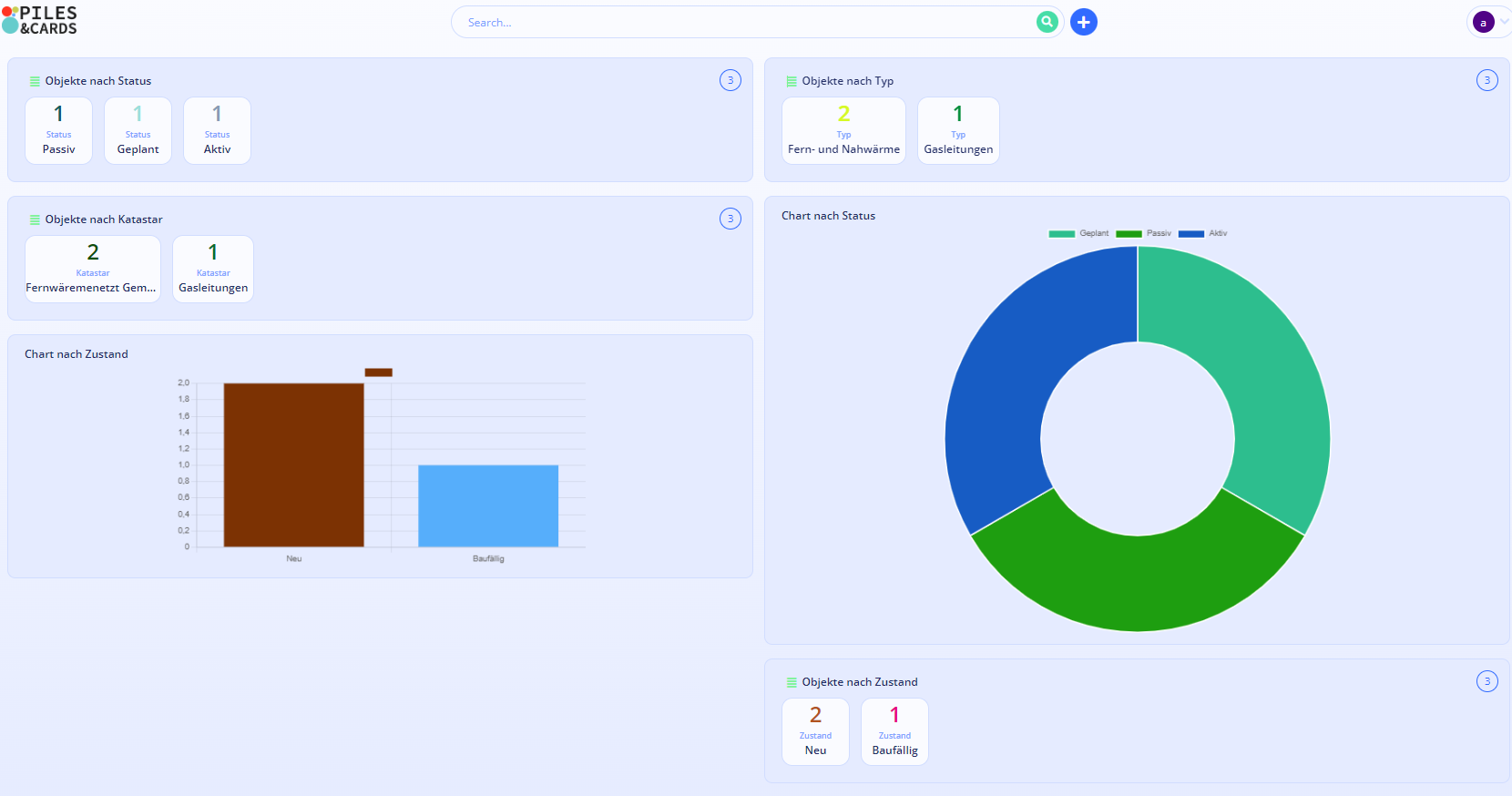Viewport: 1512px width, 796px height.
Task: Open the user avatar menu
Action: (1484, 22)
